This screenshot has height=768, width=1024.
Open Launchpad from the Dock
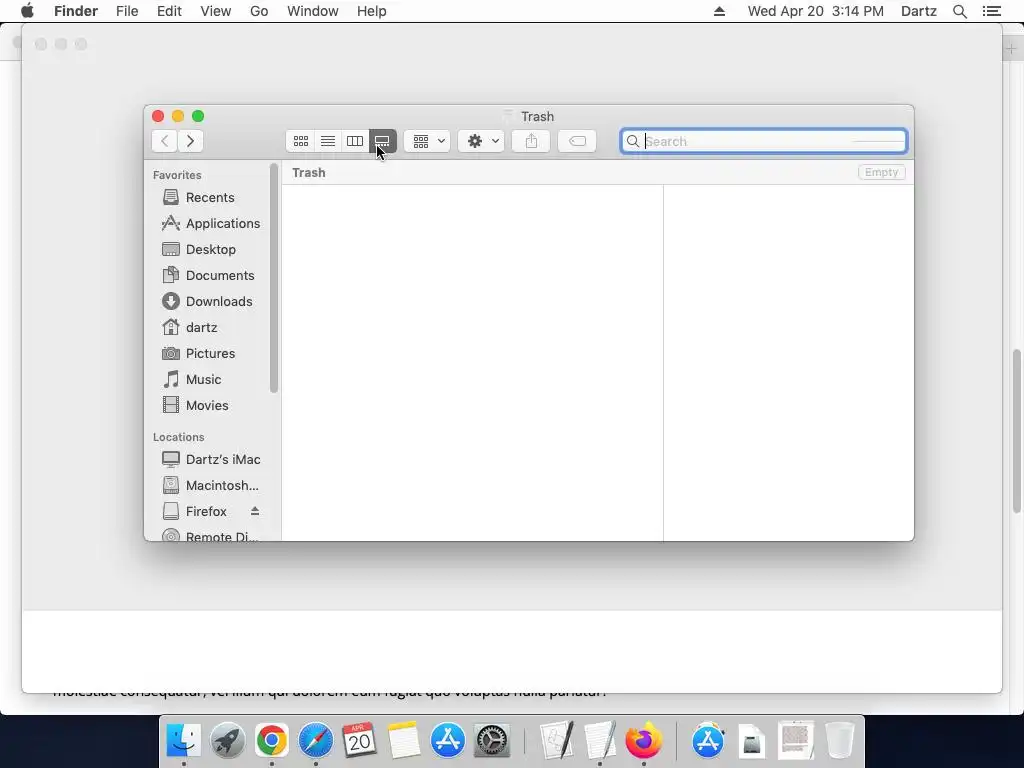[x=228, y=741]
